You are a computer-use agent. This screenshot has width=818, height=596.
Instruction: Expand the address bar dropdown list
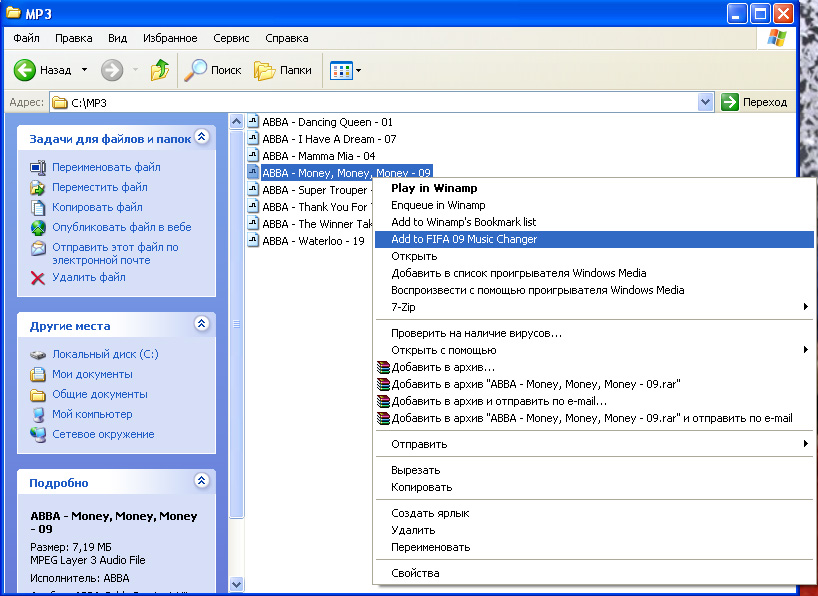pyautogui.click(x=705, y=102)
